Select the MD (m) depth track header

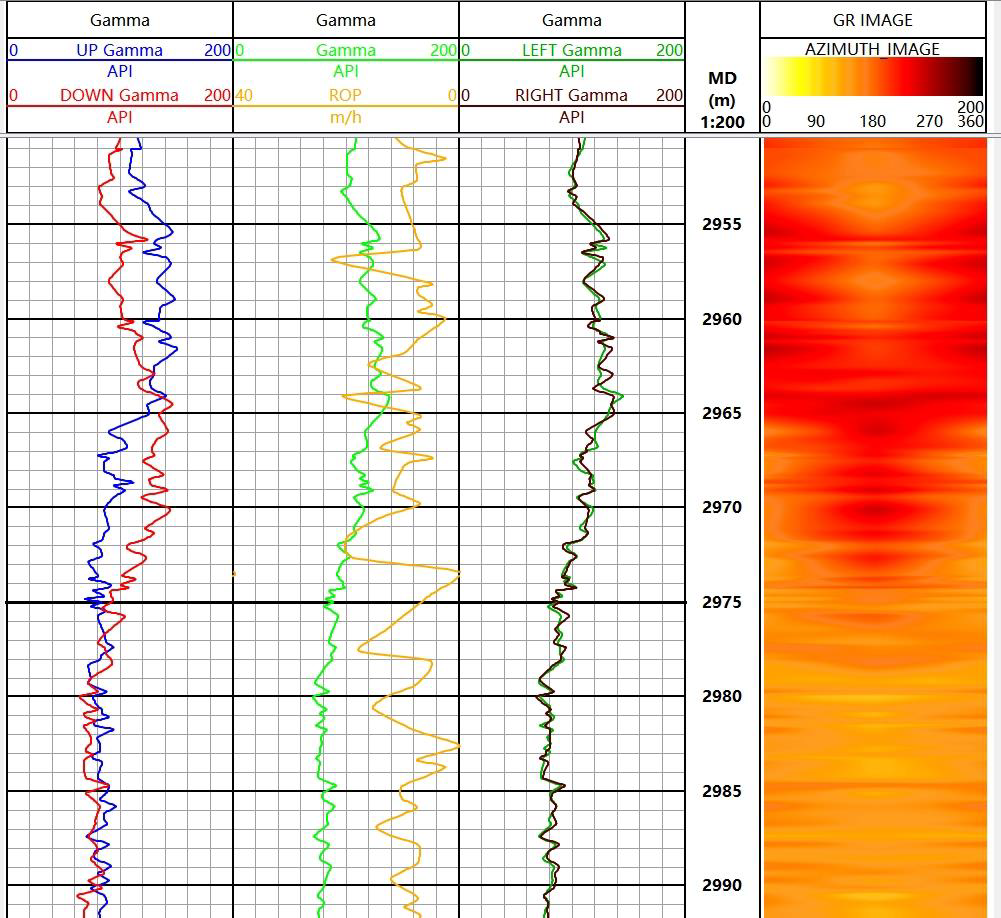pos(723,89)
